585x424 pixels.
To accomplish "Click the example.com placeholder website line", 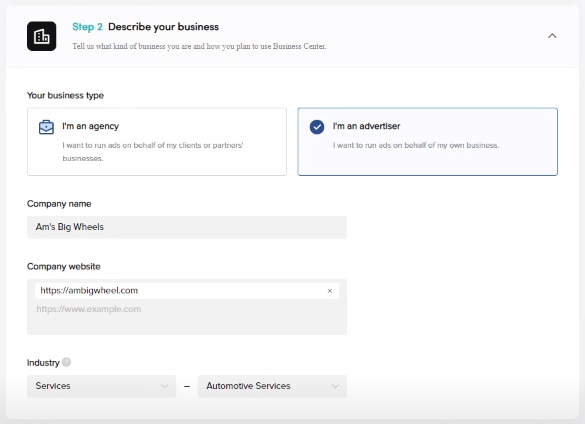I will [x=89, y=309].
